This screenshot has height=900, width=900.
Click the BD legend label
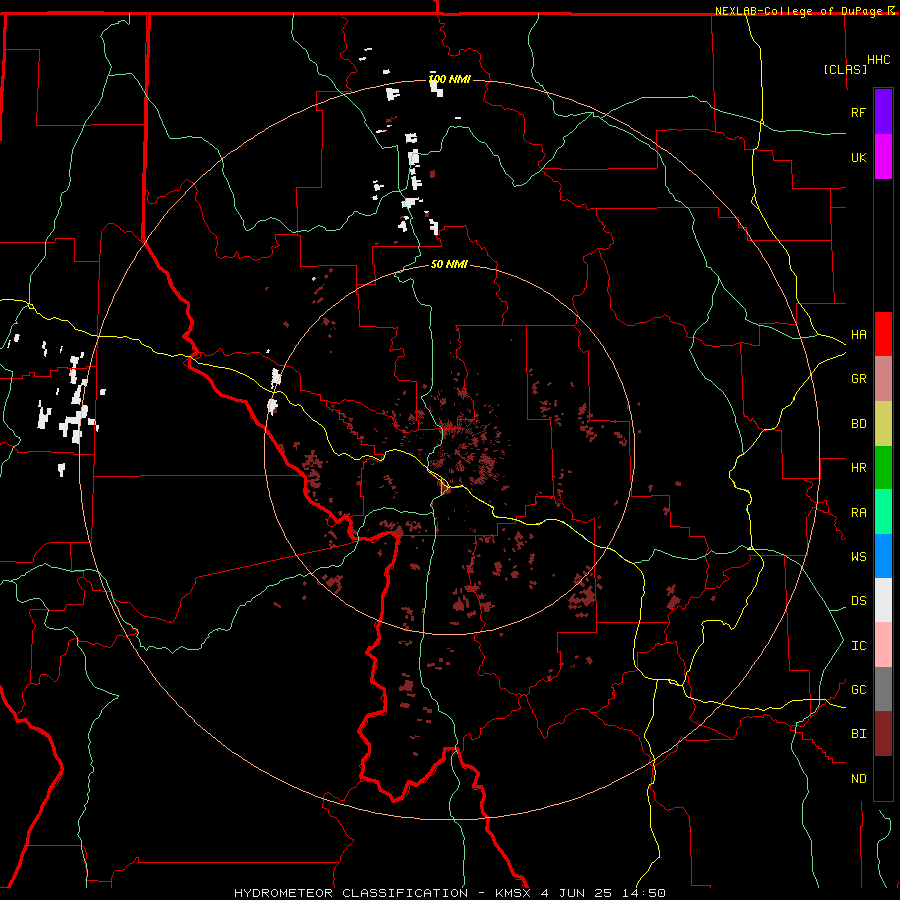coord(858,424)
